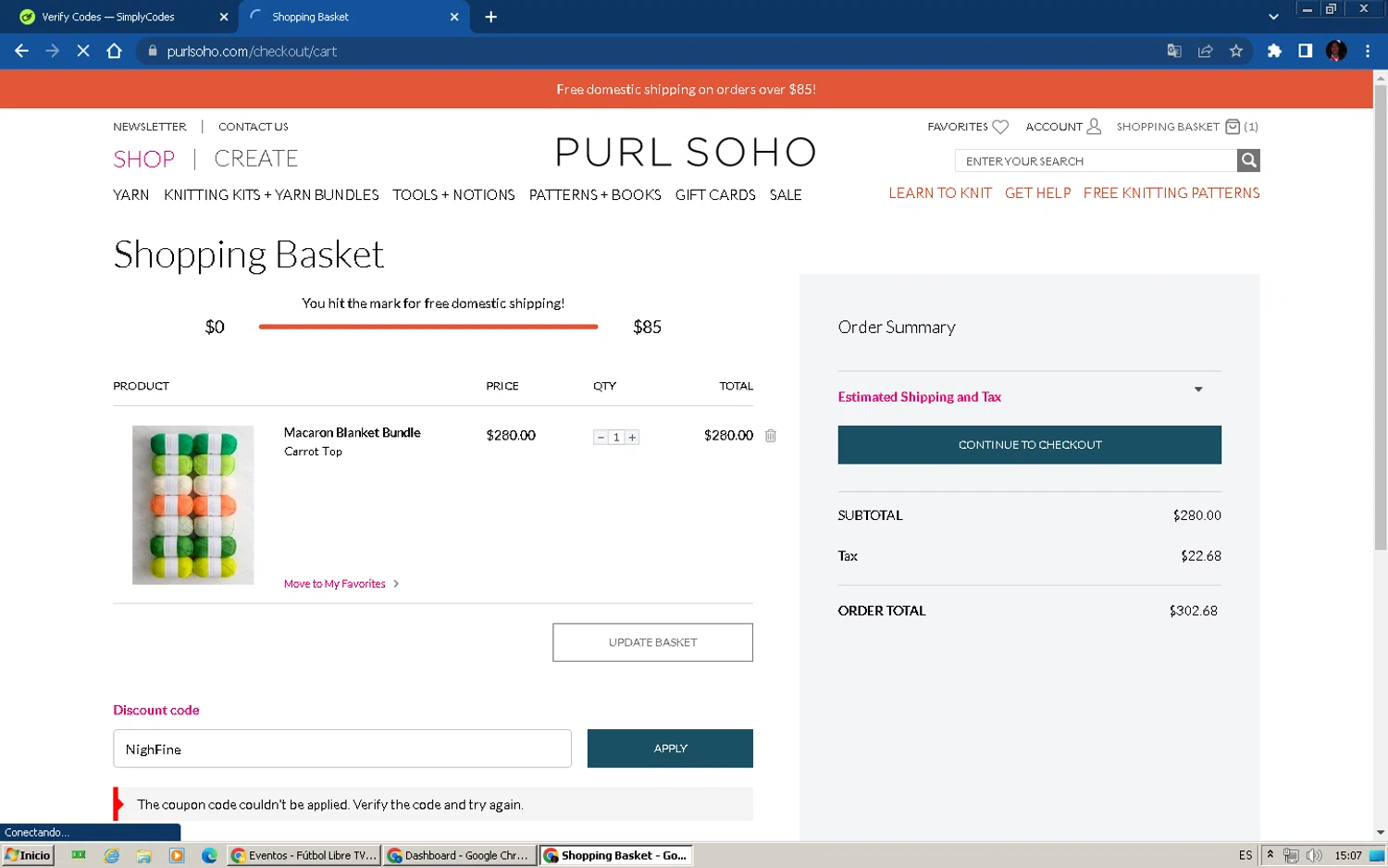1388x868 pixels.
Task: Open a new browser tab
Action: tap(491, 17)
